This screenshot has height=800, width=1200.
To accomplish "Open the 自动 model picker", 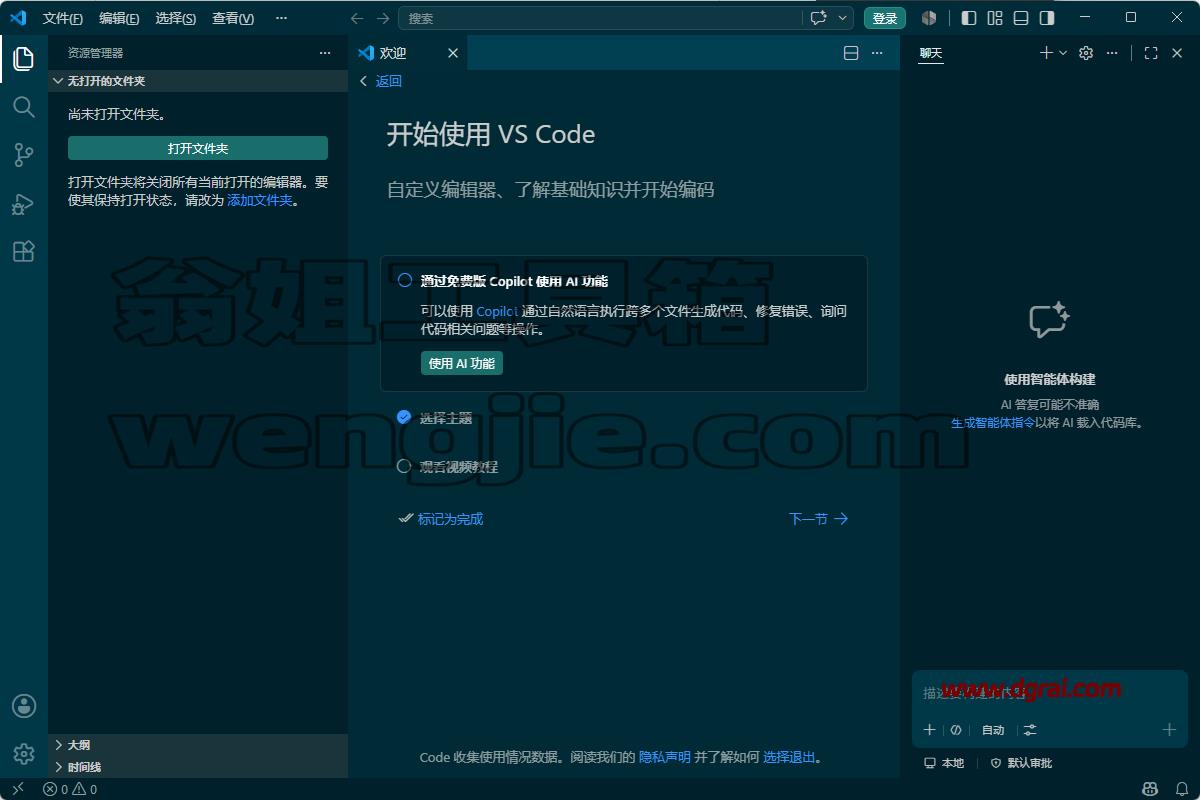I will (993, 730).
